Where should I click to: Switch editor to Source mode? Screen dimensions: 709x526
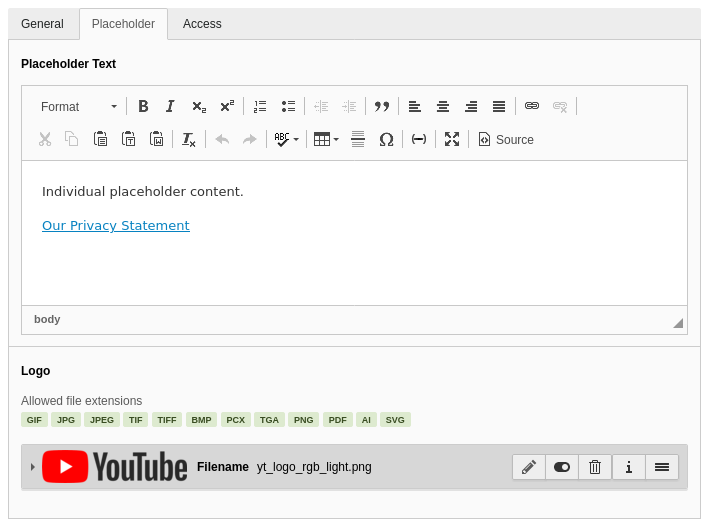pos(506,139)
